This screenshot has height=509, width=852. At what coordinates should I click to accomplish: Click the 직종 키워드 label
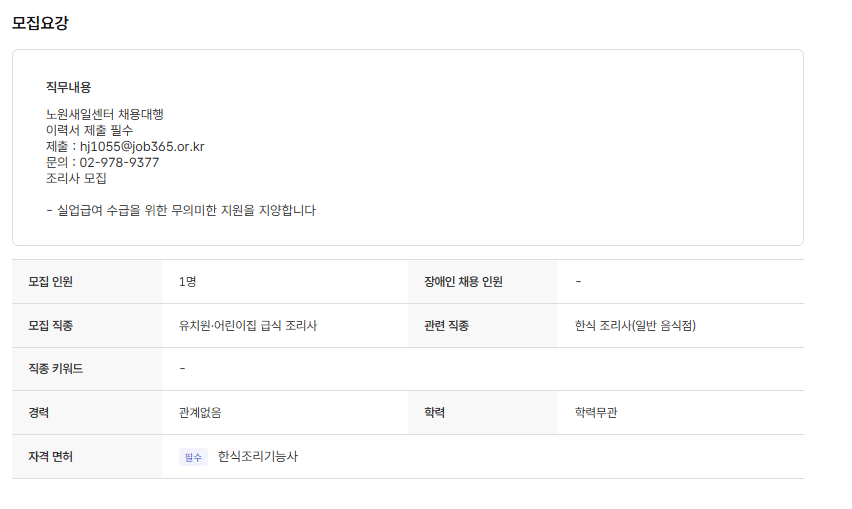pyautogui.click(x=56, y=369)
